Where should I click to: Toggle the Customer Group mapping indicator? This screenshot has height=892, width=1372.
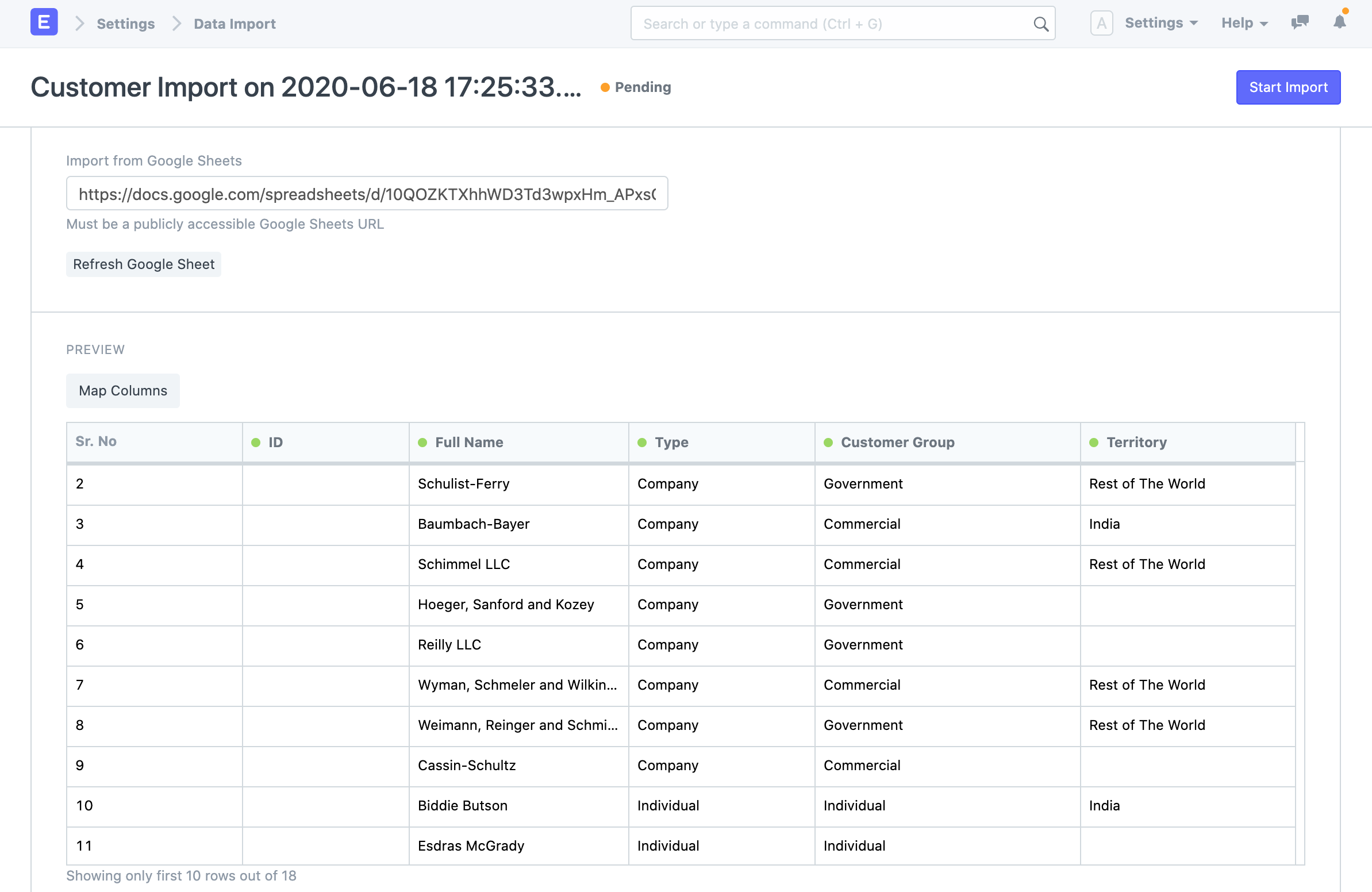(828, 442)
